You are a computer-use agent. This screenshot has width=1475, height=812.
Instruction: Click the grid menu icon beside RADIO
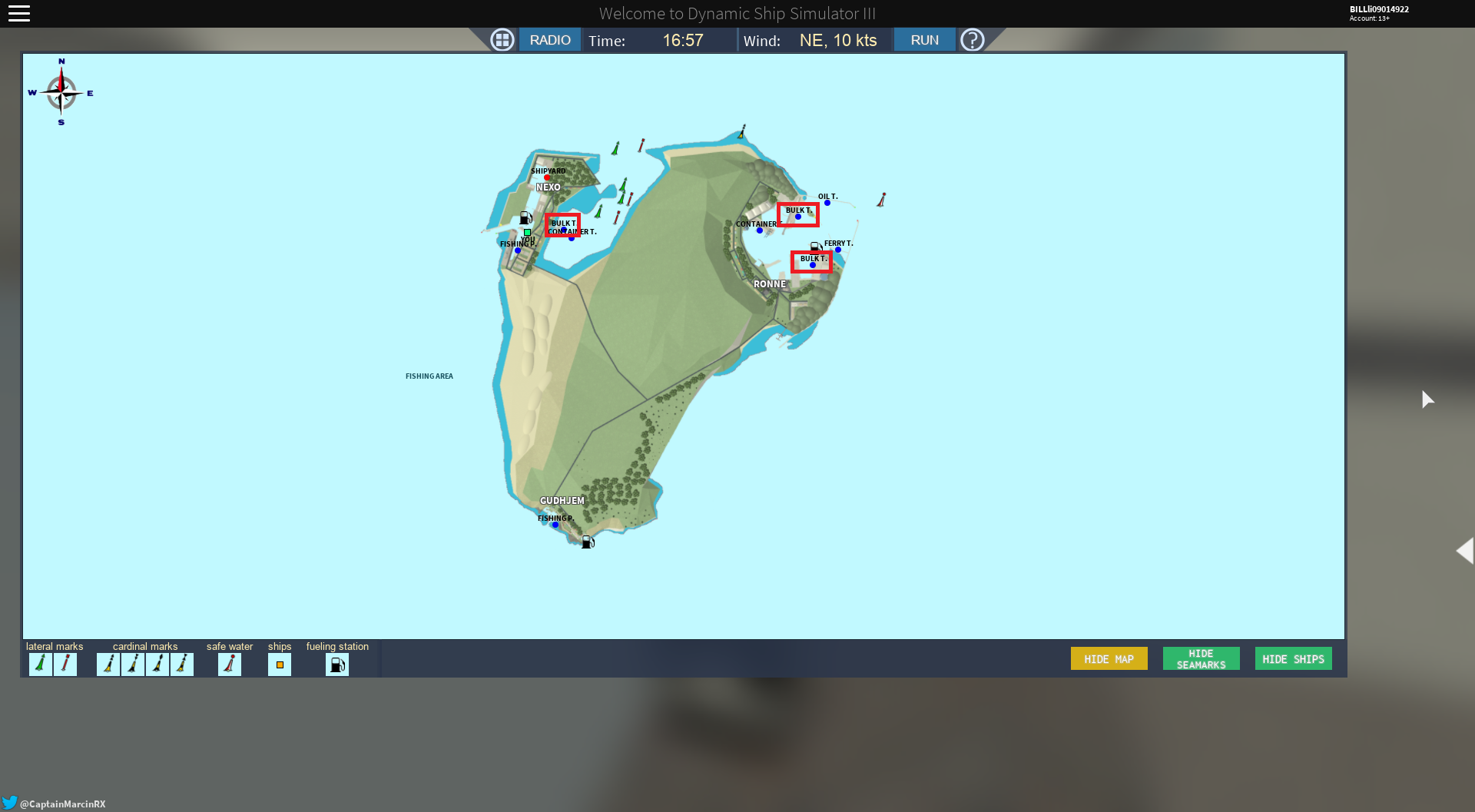coord(502,40)
